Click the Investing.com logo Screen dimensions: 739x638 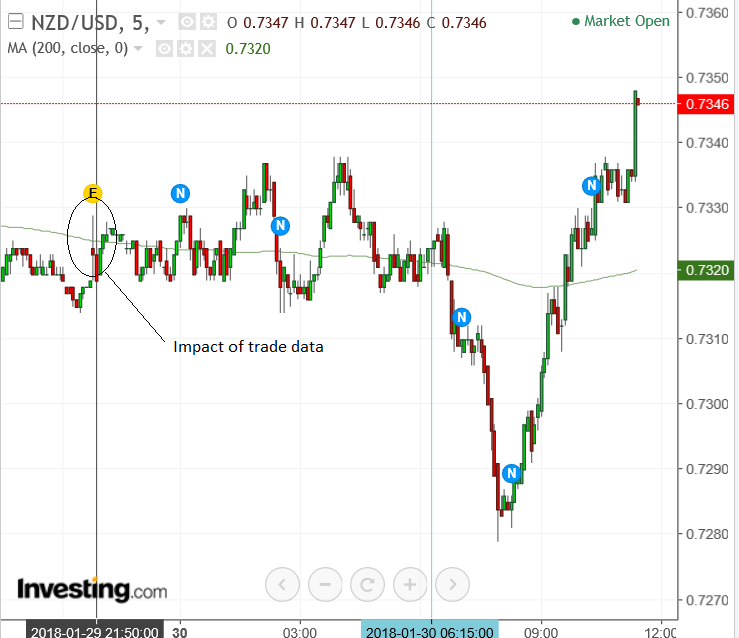point(92,589)
